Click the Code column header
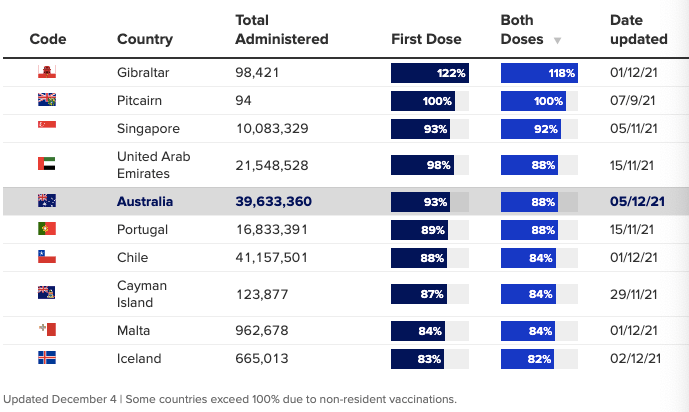Screen dimensions: 689x412 (48, 39)
